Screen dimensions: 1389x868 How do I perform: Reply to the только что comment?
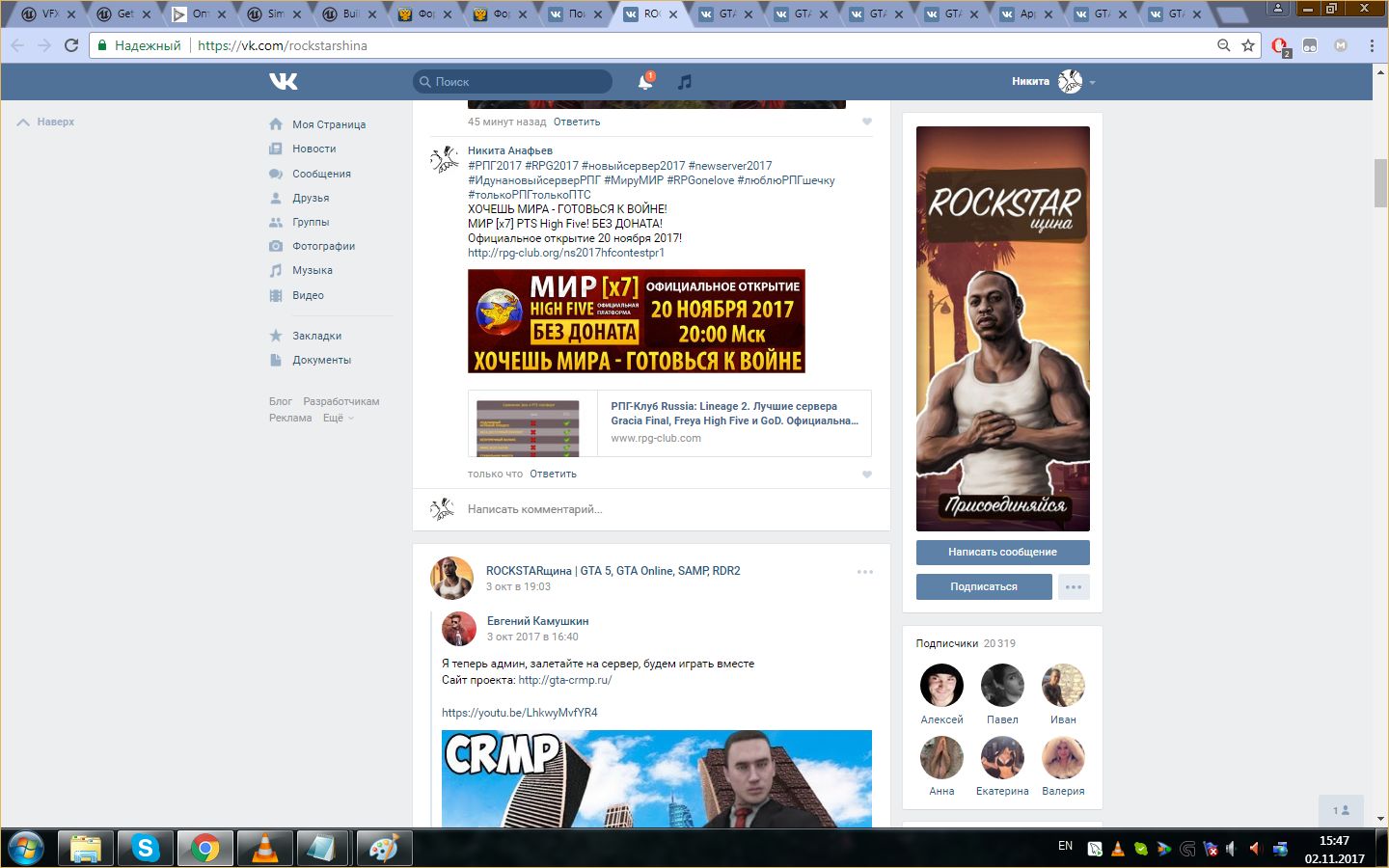(553, 475)
